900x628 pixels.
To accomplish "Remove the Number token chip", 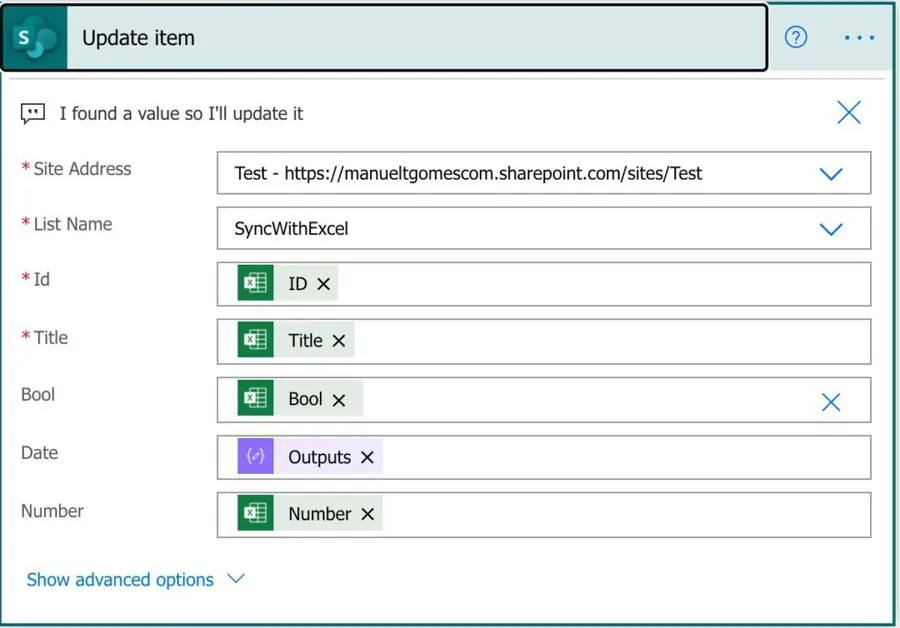I will (368, 514).
